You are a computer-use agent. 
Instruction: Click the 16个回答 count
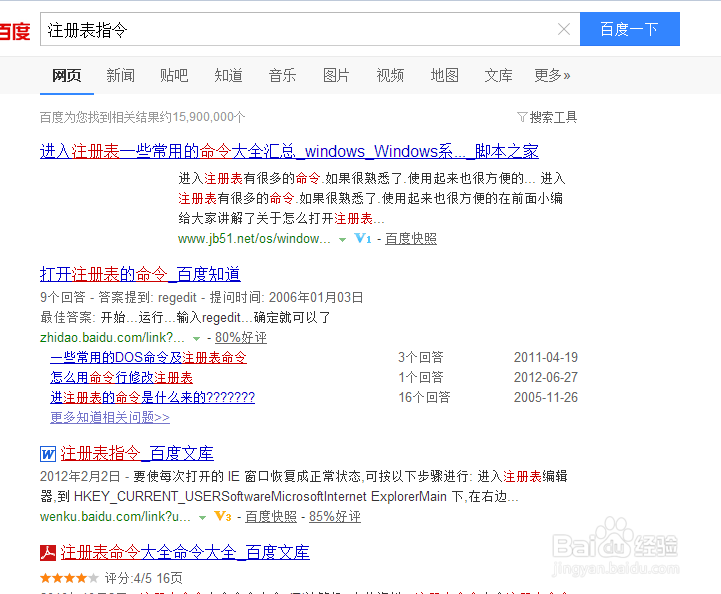click(x=424, y=397)
